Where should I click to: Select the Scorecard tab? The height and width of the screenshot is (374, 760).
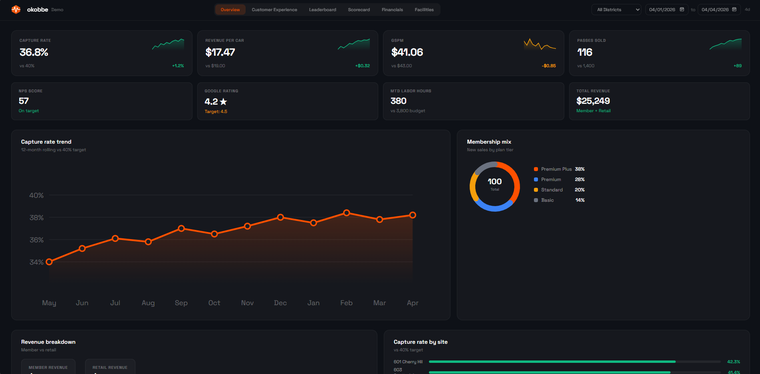[359, 10]
